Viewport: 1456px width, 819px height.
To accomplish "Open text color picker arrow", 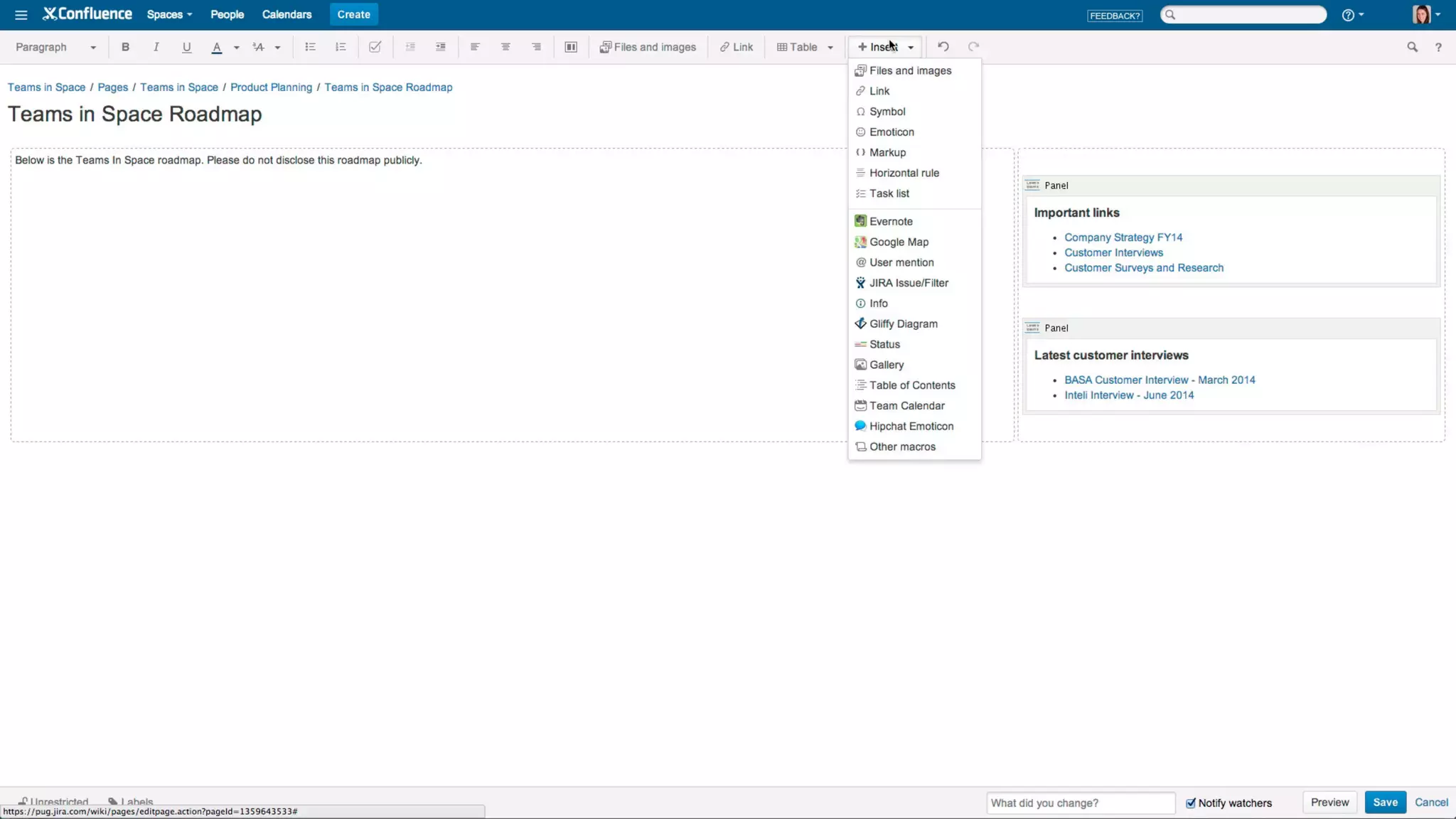I will [237, 47].
